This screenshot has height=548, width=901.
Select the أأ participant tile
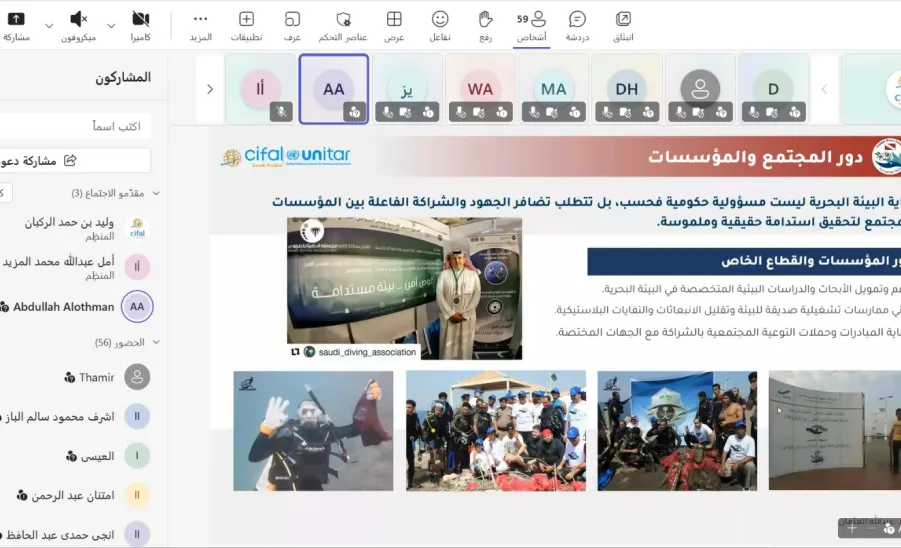pyautogui.click(x=261, y=89)
